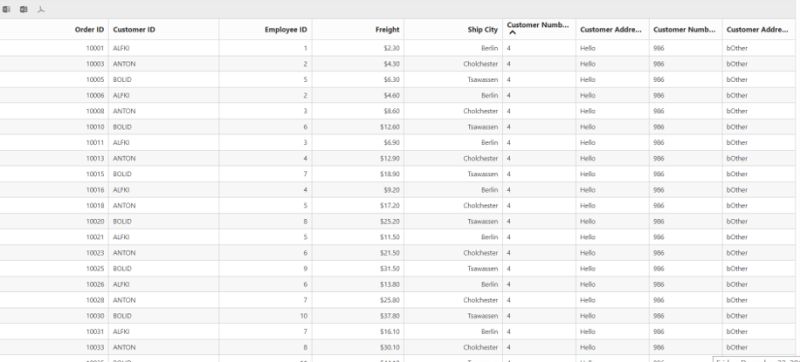Click the Freight value $21.50
800x362 pixels.
[x=390, y=253]
